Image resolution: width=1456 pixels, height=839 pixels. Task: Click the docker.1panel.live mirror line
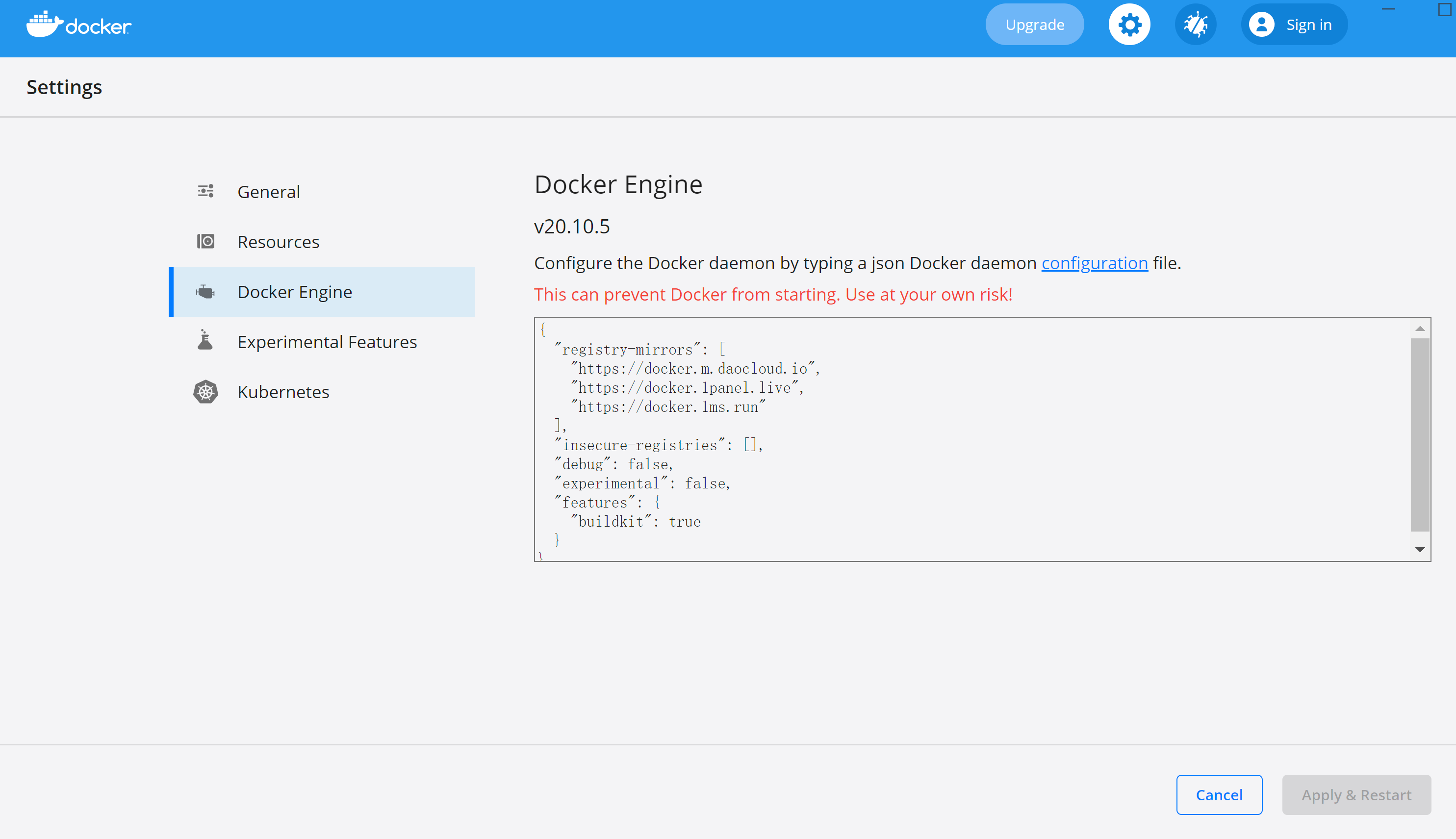tap(688, 388)
